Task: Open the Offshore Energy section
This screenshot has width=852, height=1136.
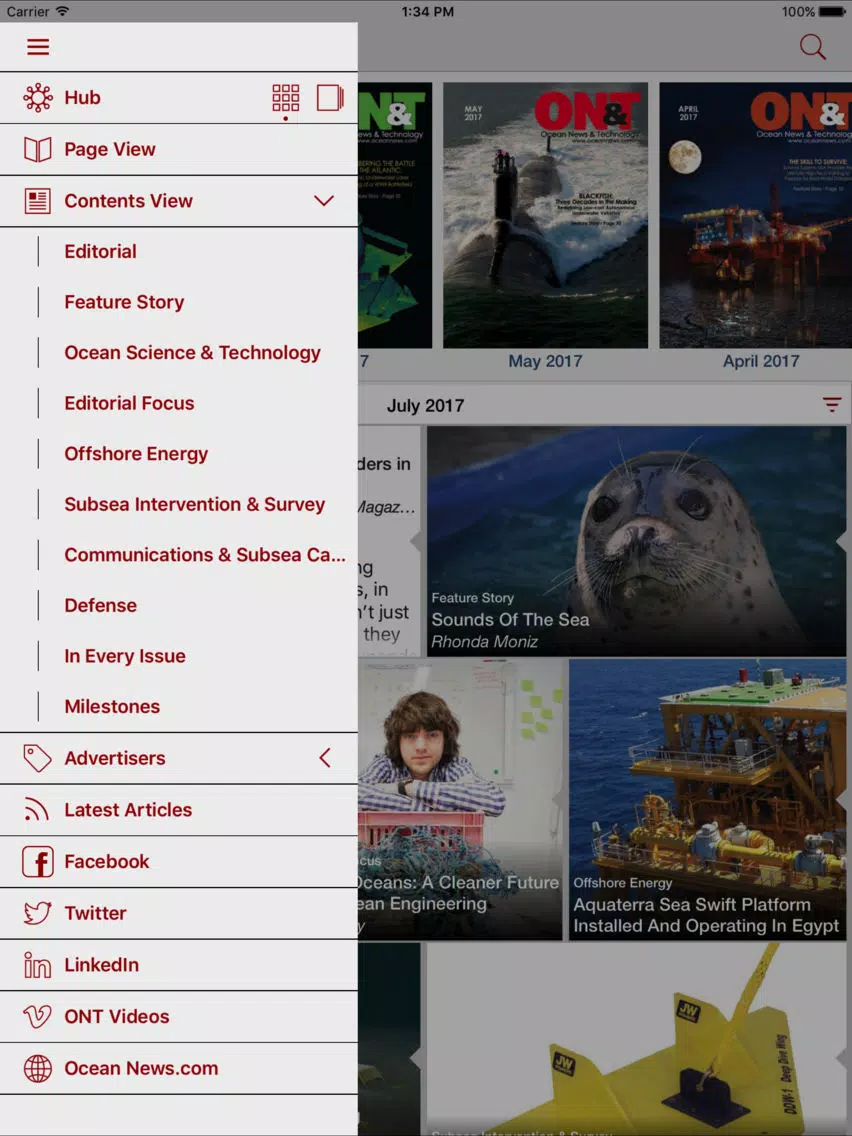Action: point(179,454)
